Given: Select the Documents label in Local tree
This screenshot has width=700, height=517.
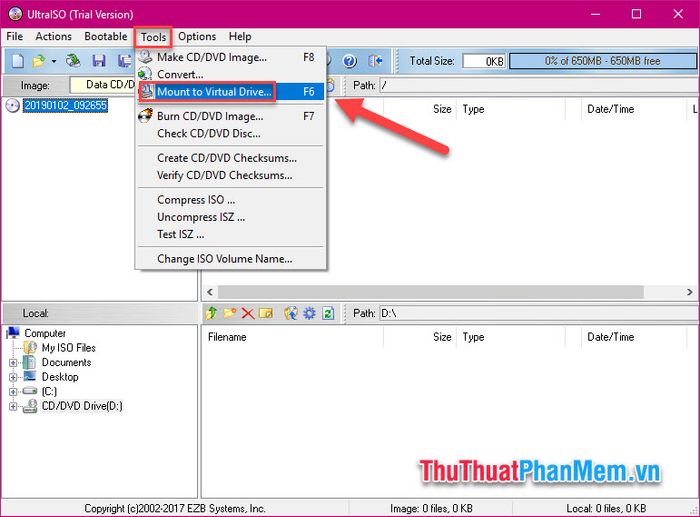Looking at the screenshot, I should click(x=66, y=362).
